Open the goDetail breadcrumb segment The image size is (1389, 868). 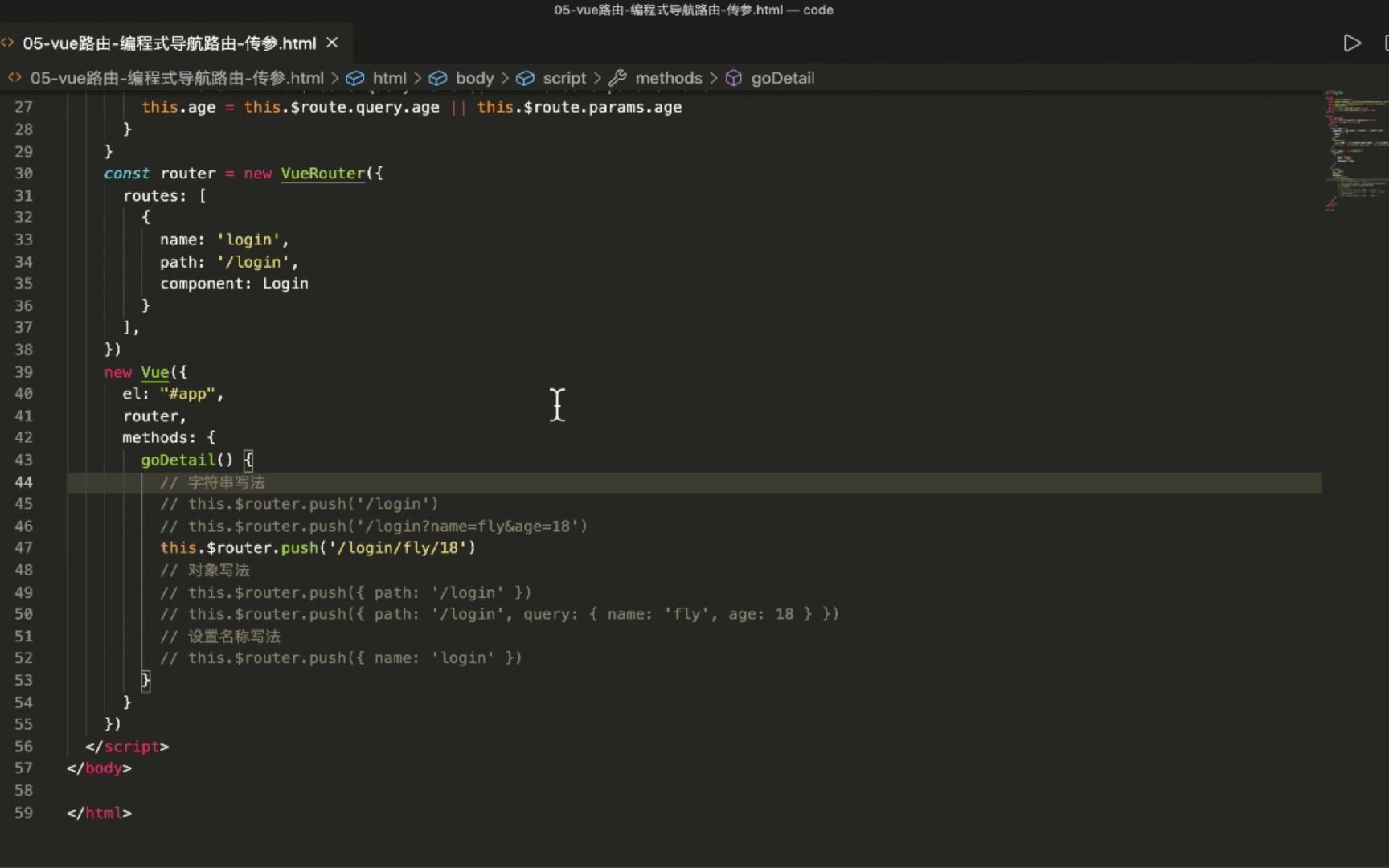pos(783,78)
